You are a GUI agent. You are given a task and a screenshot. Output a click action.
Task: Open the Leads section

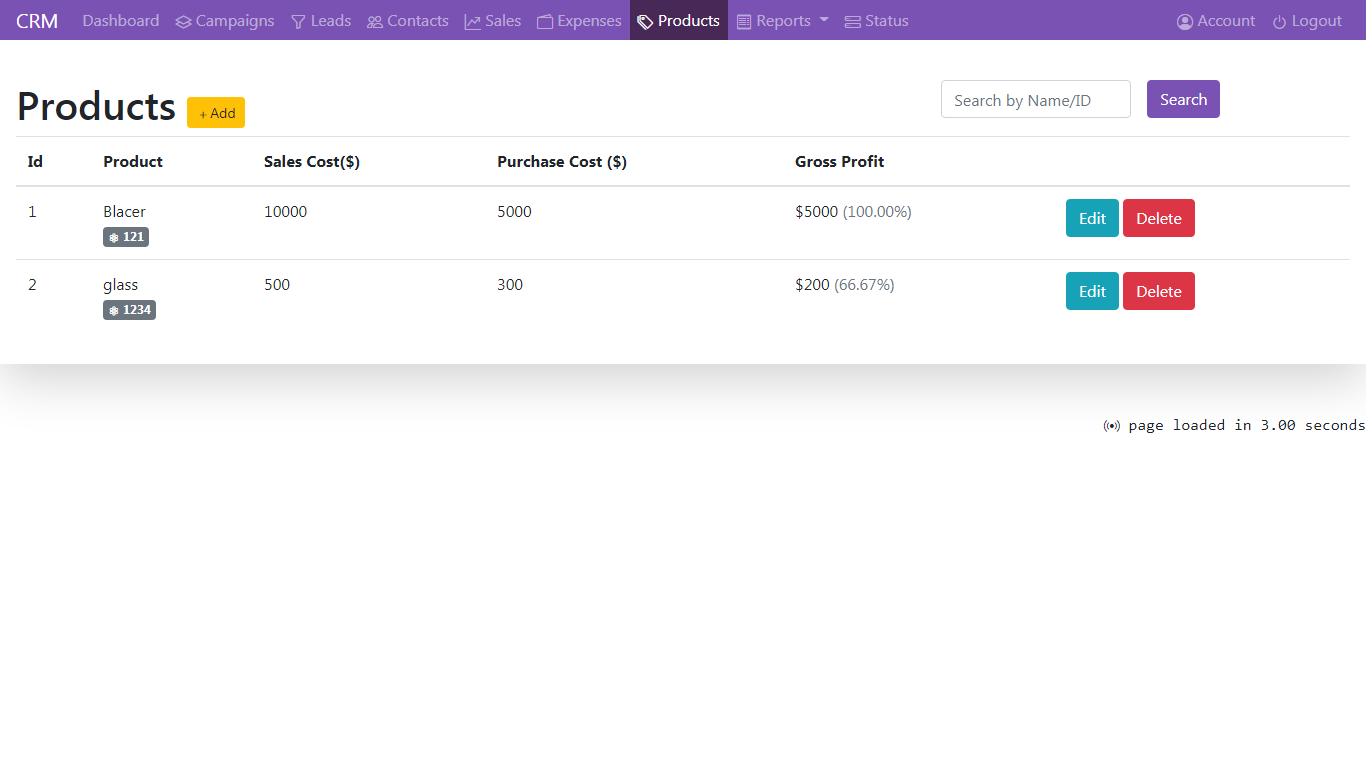click(x=321, y=21)
